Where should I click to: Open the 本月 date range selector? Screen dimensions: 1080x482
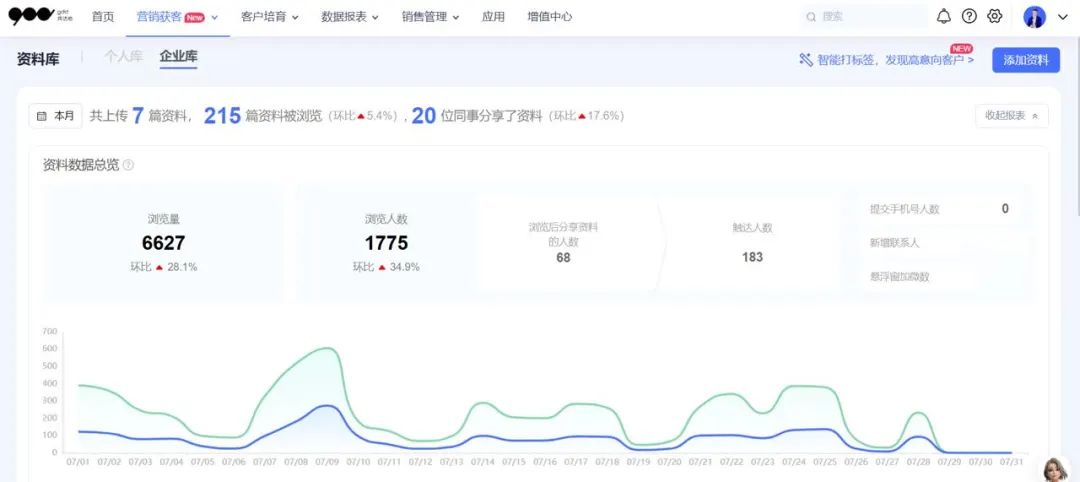click(55, 116)
